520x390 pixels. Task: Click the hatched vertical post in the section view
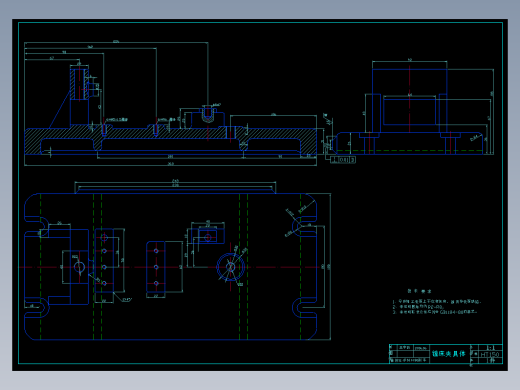pyautogui.click(x=79, y=83)
